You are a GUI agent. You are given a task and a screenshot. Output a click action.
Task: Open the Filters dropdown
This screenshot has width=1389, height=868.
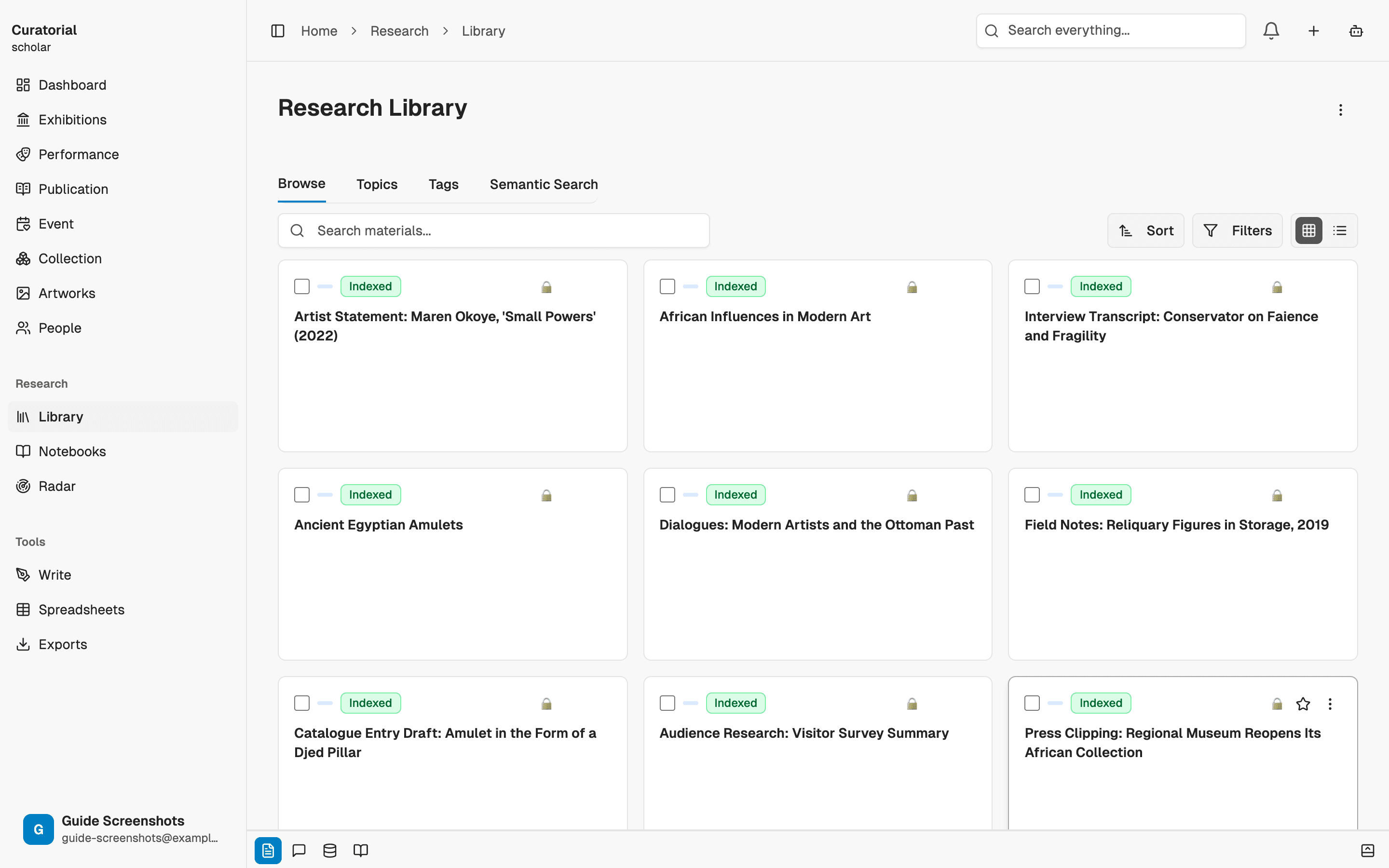pyautogui.click(x=1238, y=231)
